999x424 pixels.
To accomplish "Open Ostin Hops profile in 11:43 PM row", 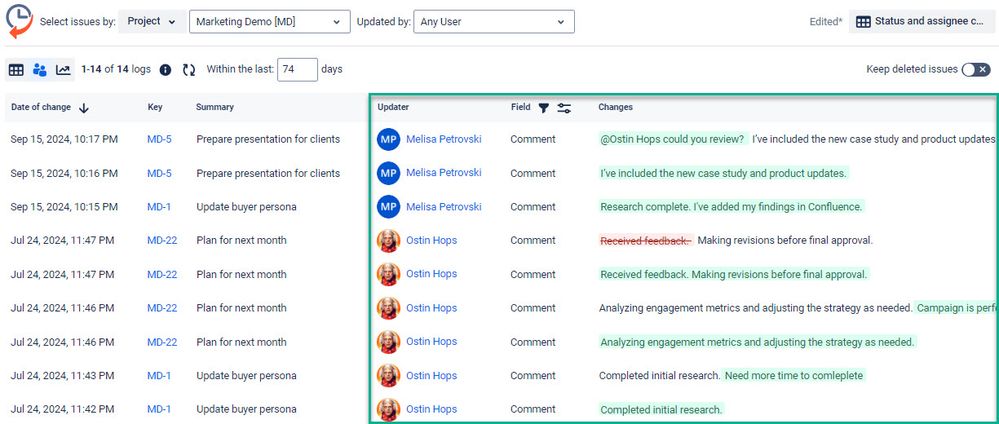I will 431,376.
